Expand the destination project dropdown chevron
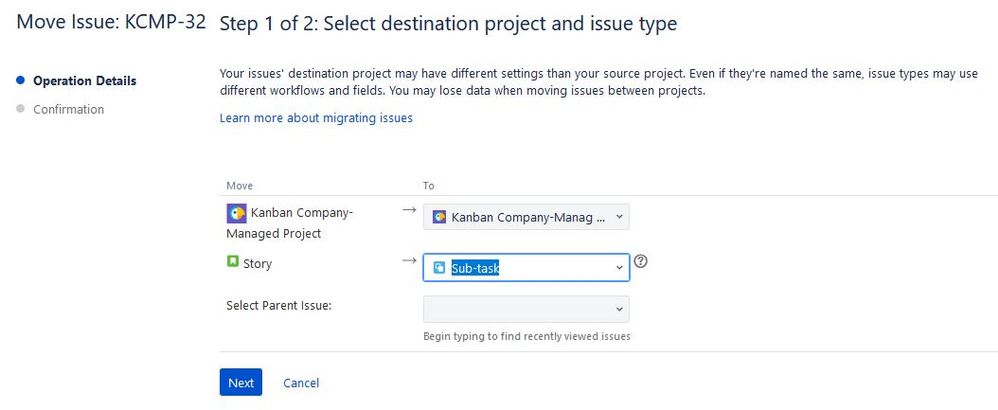This screenshot has height=410, width=998. click(x=619, y=216)
